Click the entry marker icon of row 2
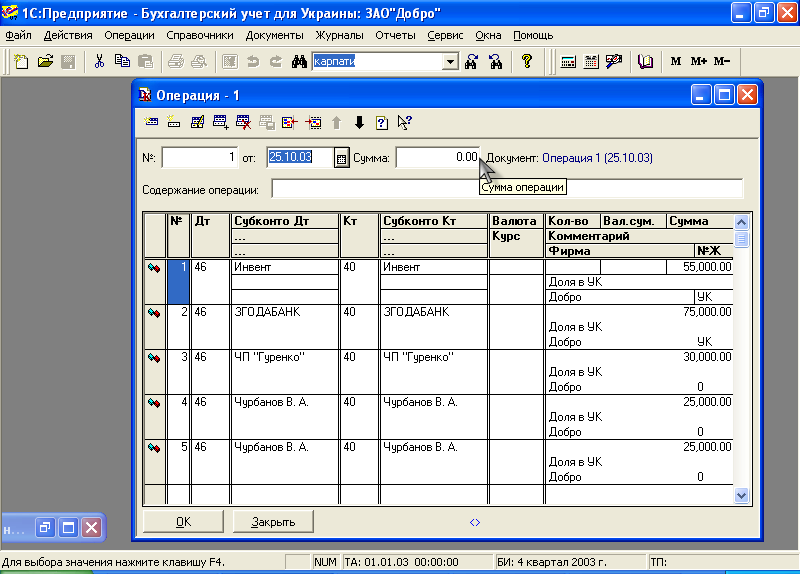800x574 pixels. (x=154, y=313)
